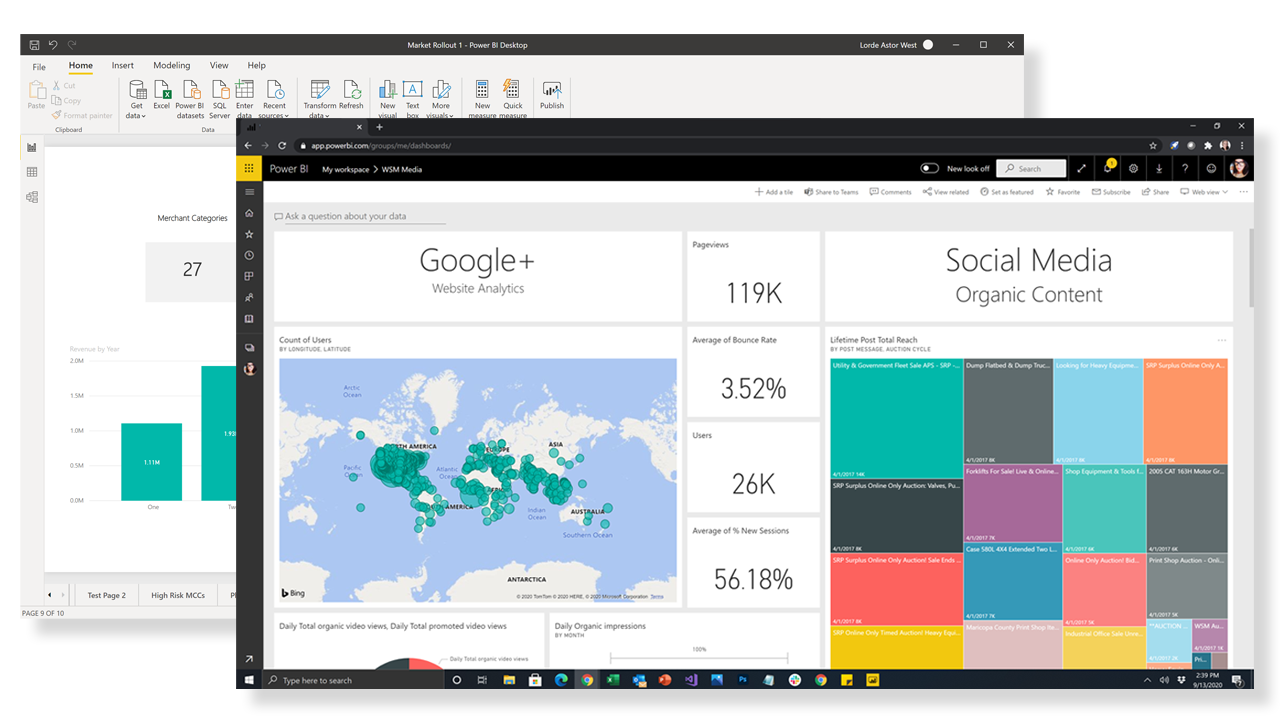1280x720 pixels.
Task: Expand navigation pane arrow at sidebar bottom
Action: tap(249, 659)
